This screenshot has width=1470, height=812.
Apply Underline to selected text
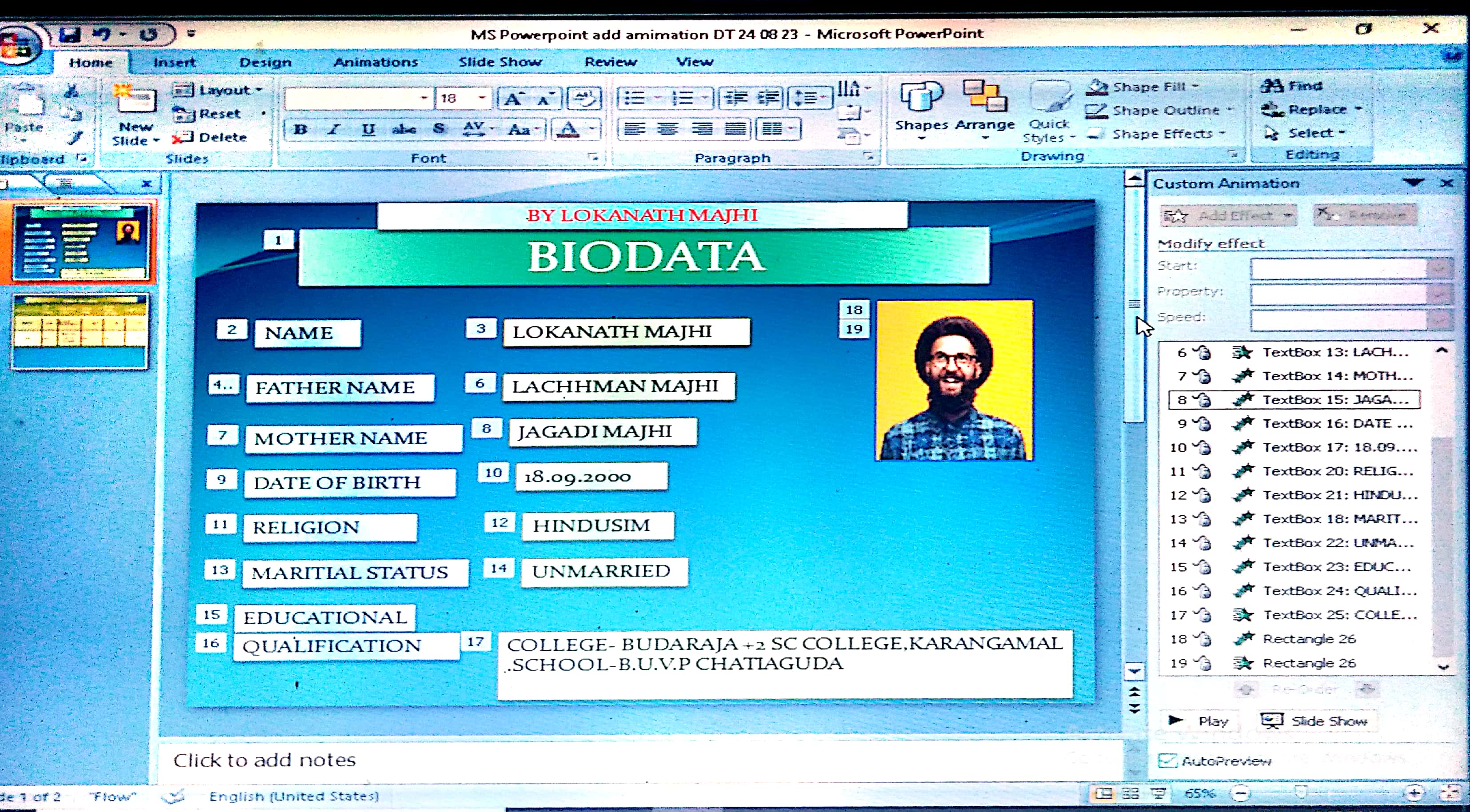tap(369, 130)
